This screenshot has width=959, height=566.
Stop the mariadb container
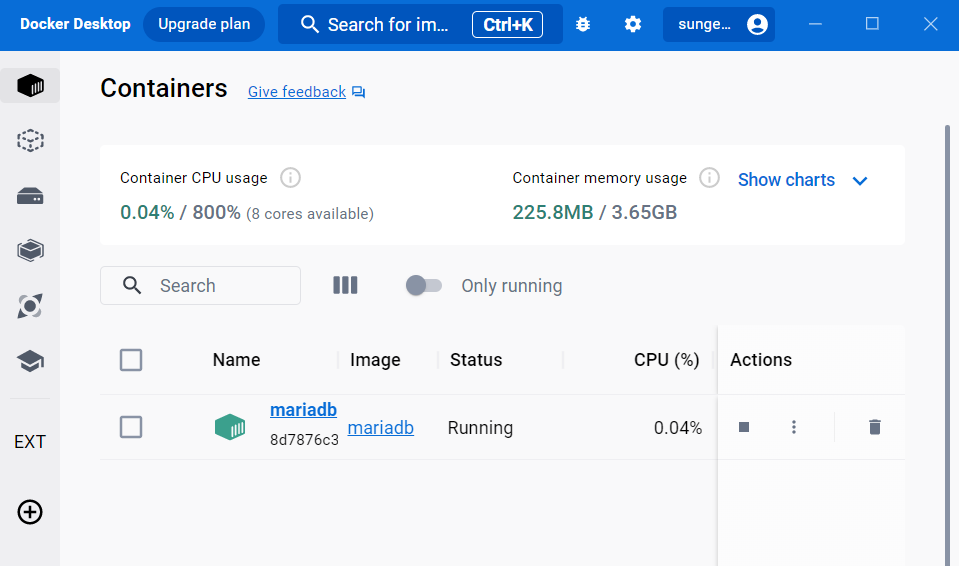coord(744,427)
